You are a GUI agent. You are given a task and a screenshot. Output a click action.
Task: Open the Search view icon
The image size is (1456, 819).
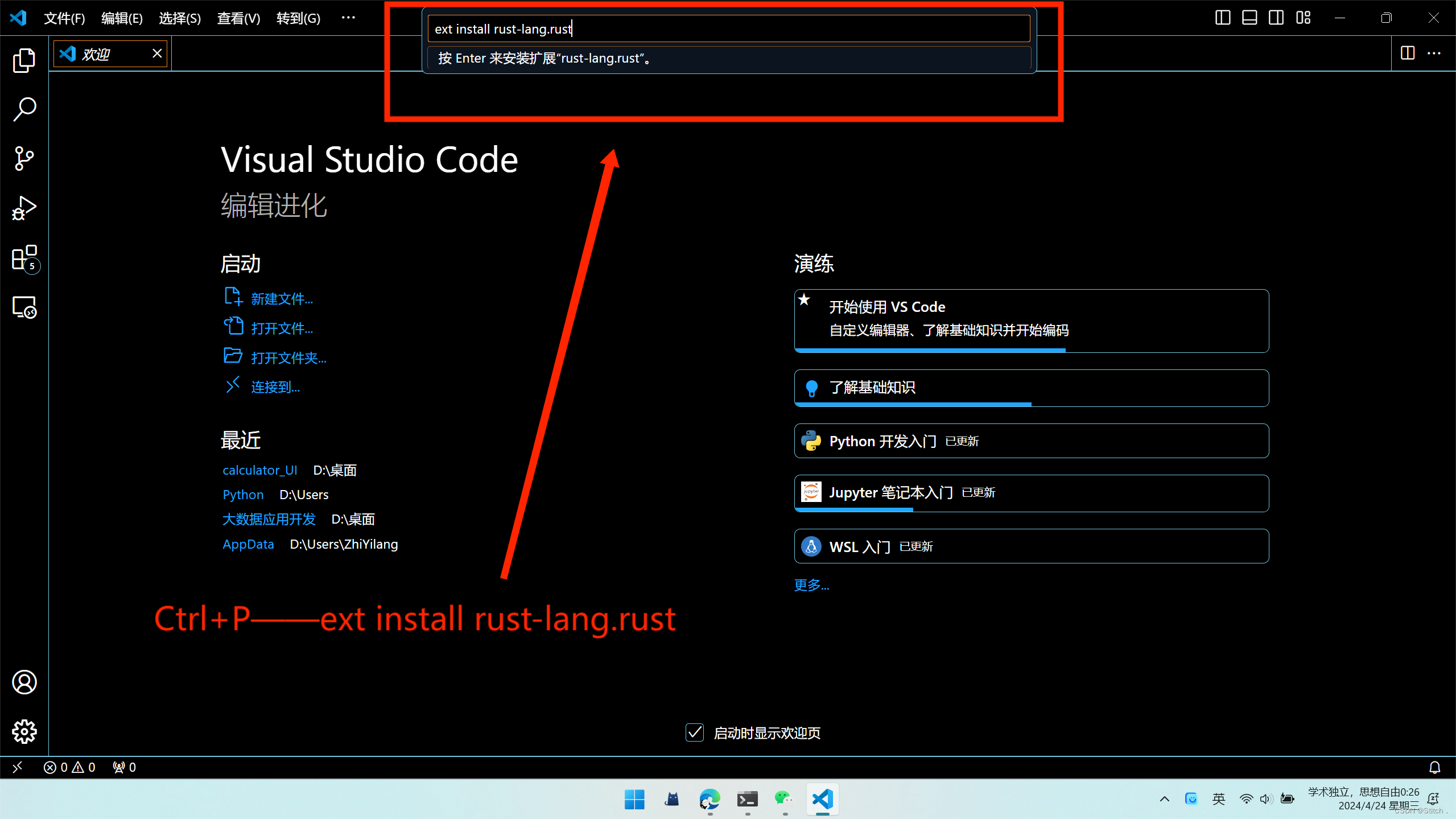click(24, 109)
